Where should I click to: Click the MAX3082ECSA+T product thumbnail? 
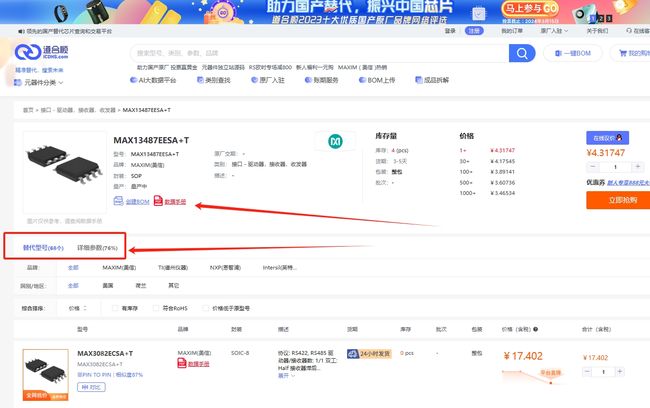point(46,375)
